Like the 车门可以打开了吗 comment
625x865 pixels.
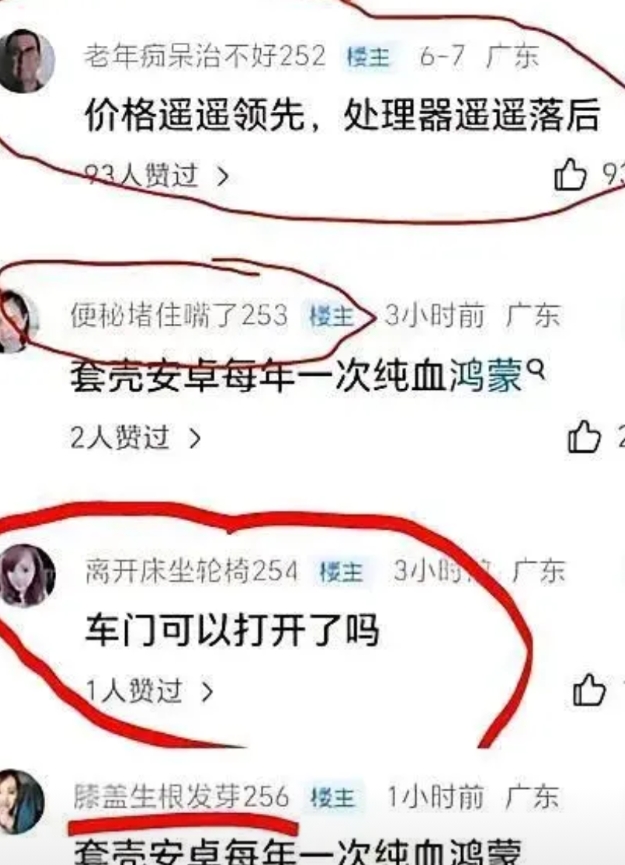[589, 690]
